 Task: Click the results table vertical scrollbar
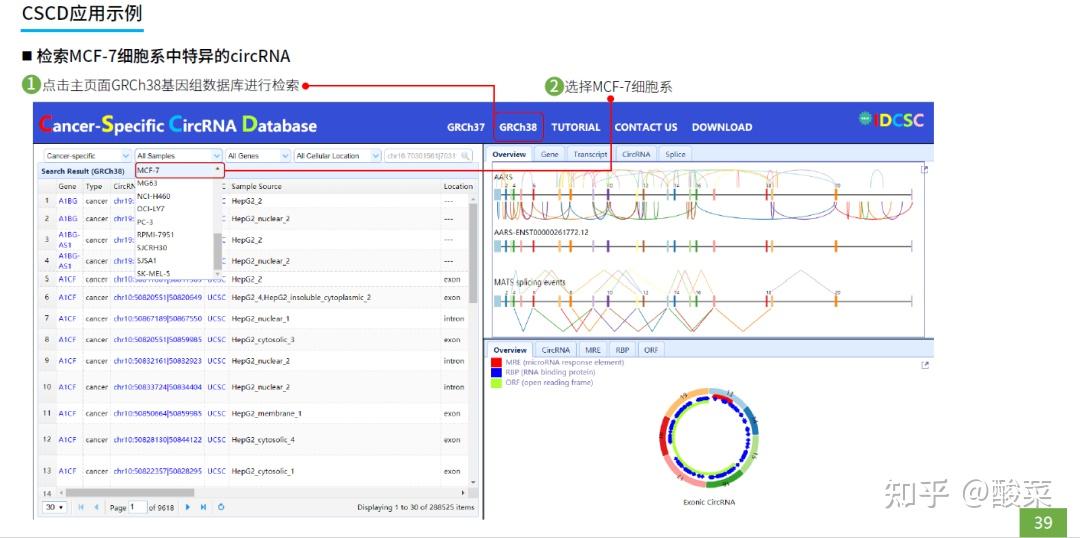point(473,253)
